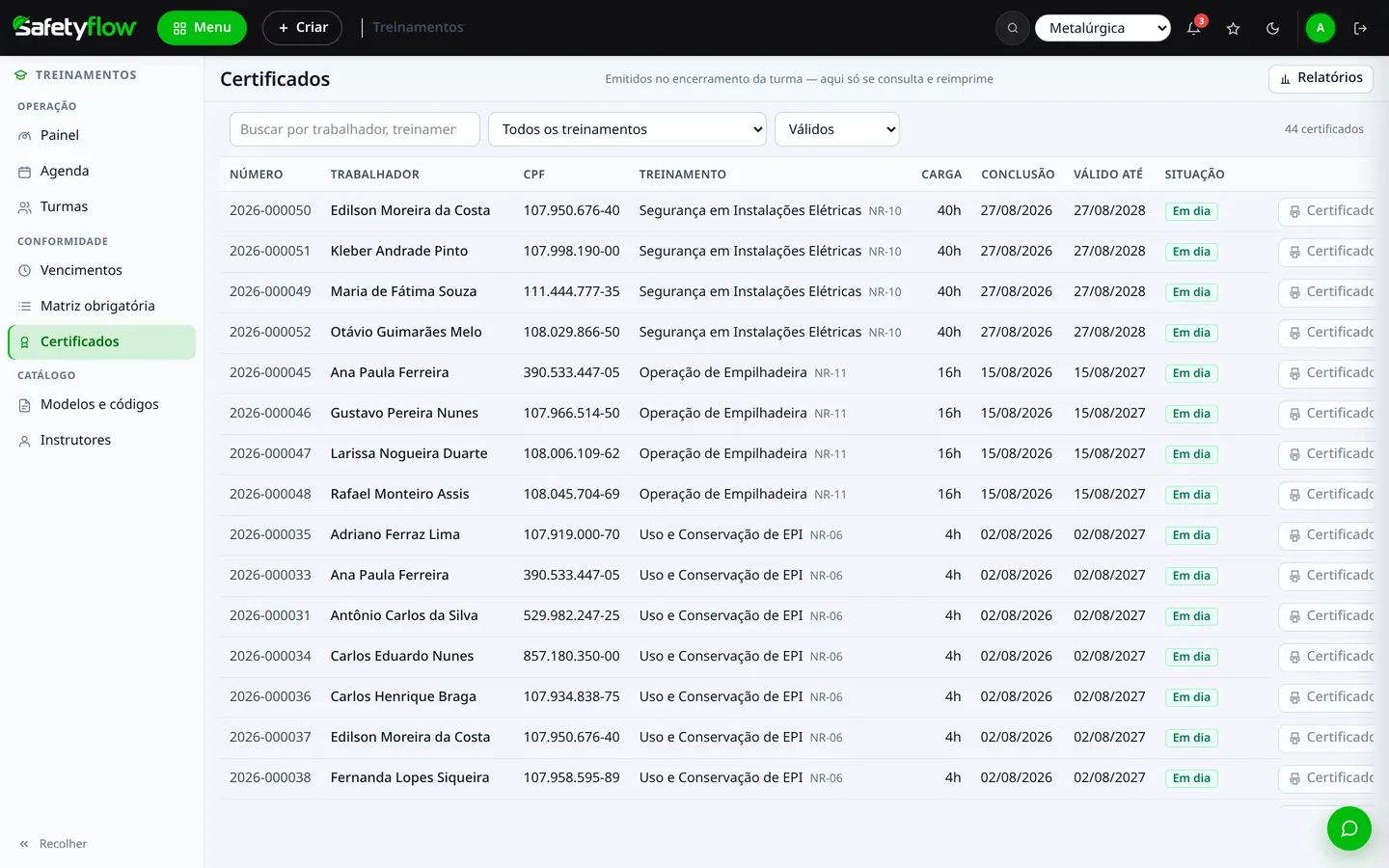
Task: Print certificate for Fernanda Lopes Siqueira
Action: point(1328,778)
